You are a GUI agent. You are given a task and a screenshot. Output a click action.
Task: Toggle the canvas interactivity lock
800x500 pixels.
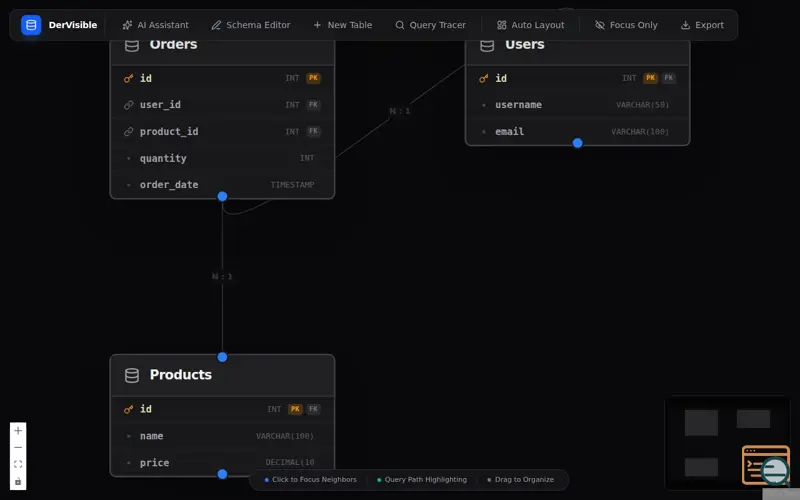pyautogui.click(x=18, y=481)
